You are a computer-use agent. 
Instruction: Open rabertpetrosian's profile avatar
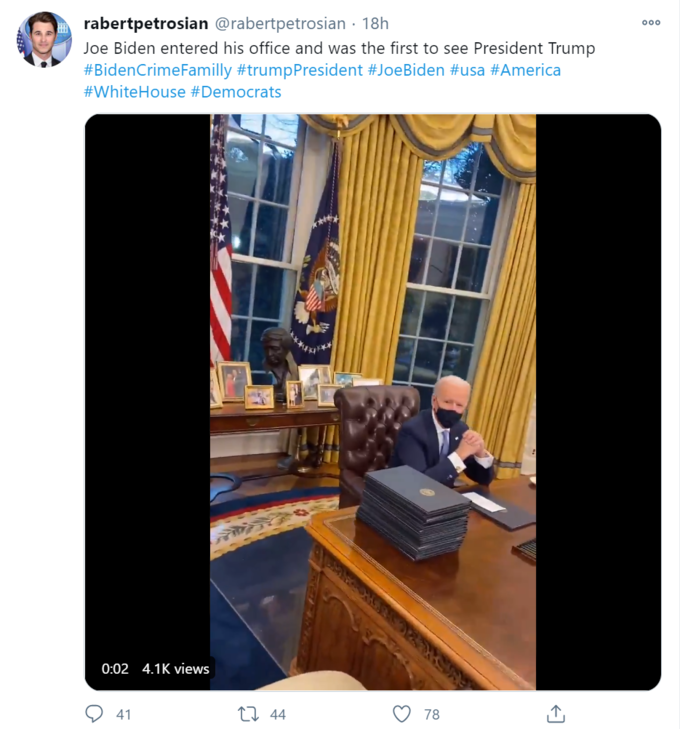[44, 39]
